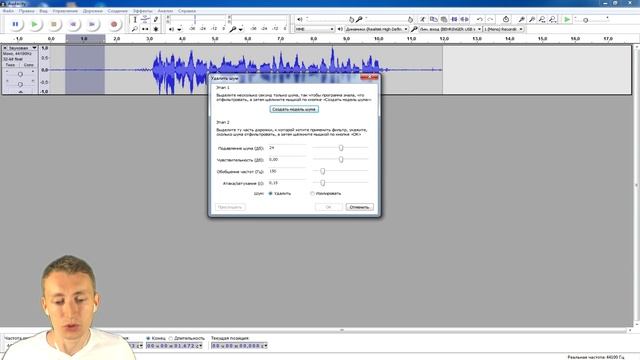Click the frequency smoothing (Гц) slider handle
Image resolution: width=640 pixels, height=360 pixels.
click(322, 171)
